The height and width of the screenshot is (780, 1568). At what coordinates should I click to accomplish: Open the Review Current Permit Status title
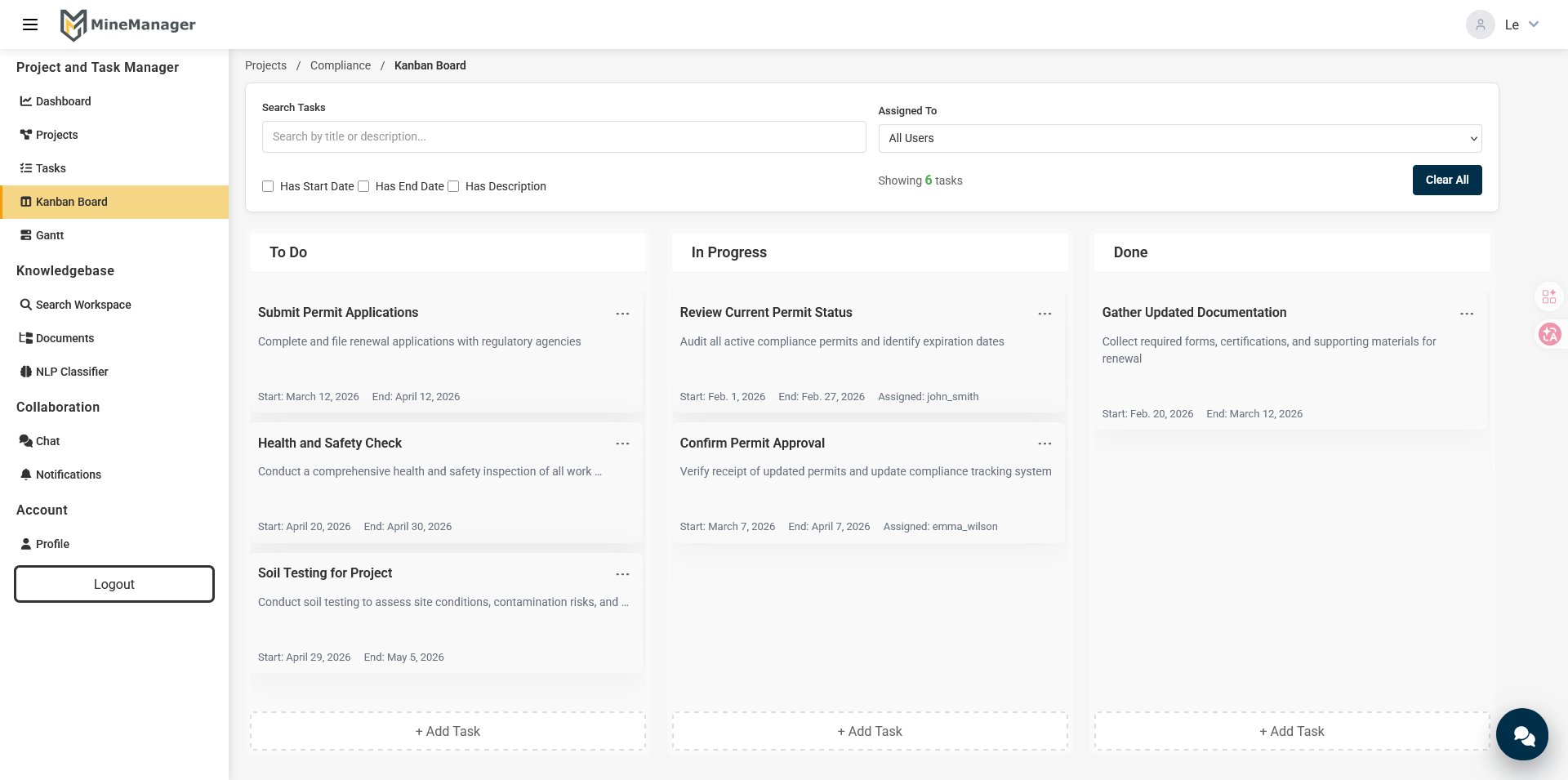(x=766, y=312)
